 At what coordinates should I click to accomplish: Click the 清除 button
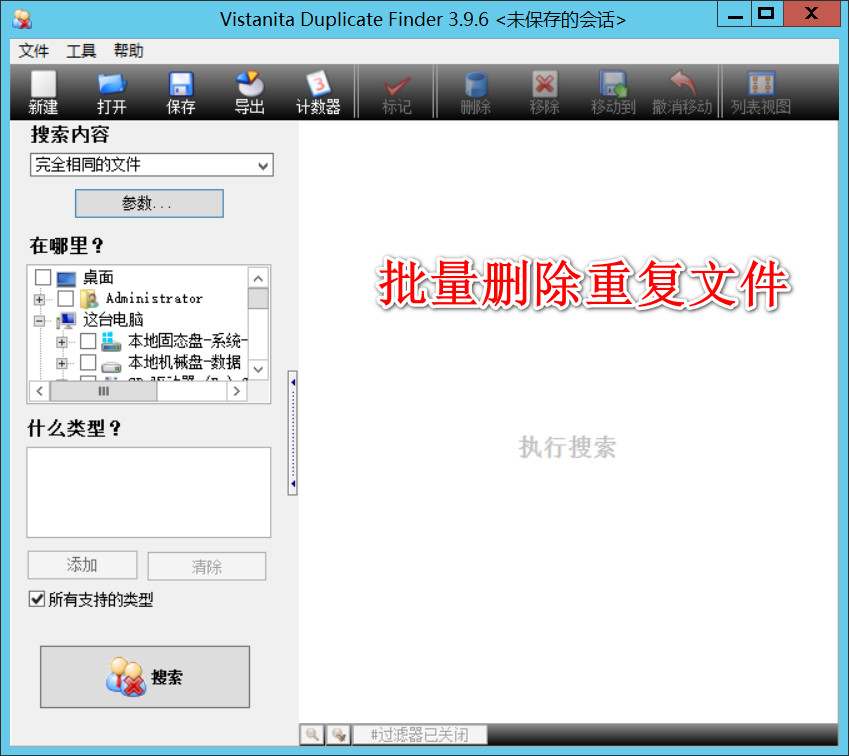tap(207, 566)
